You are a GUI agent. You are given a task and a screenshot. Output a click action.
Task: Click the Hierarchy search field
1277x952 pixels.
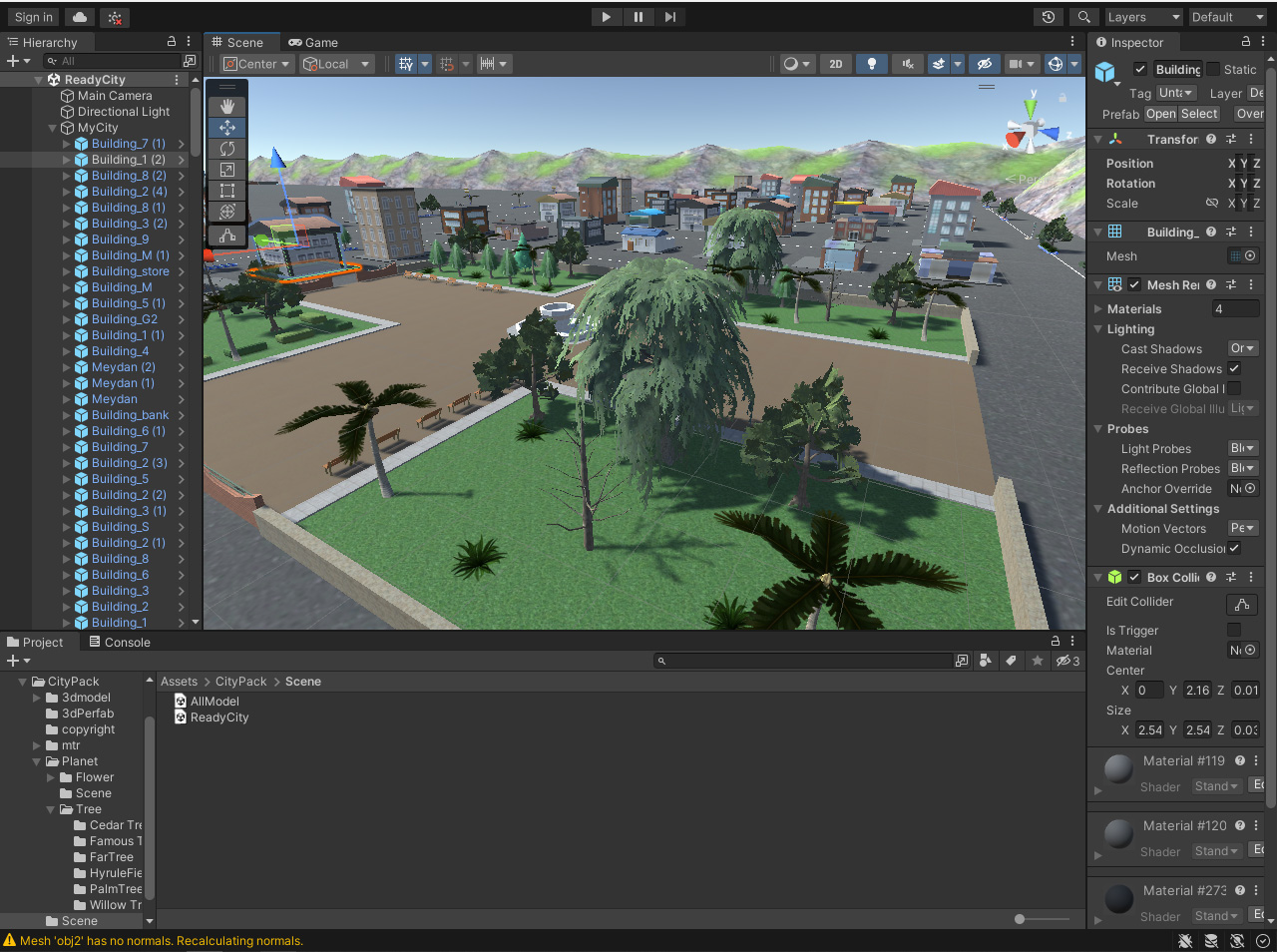(x=112, y=61)
